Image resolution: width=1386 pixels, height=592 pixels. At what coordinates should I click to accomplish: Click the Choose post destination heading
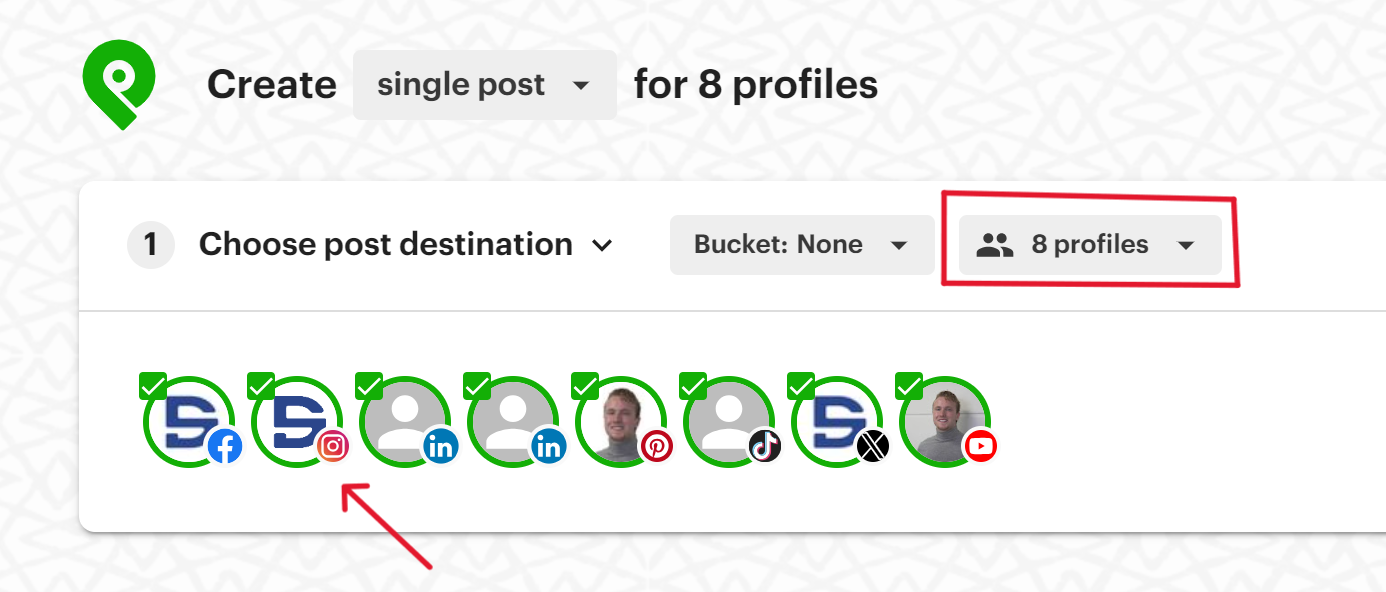(x=388, y=244)
